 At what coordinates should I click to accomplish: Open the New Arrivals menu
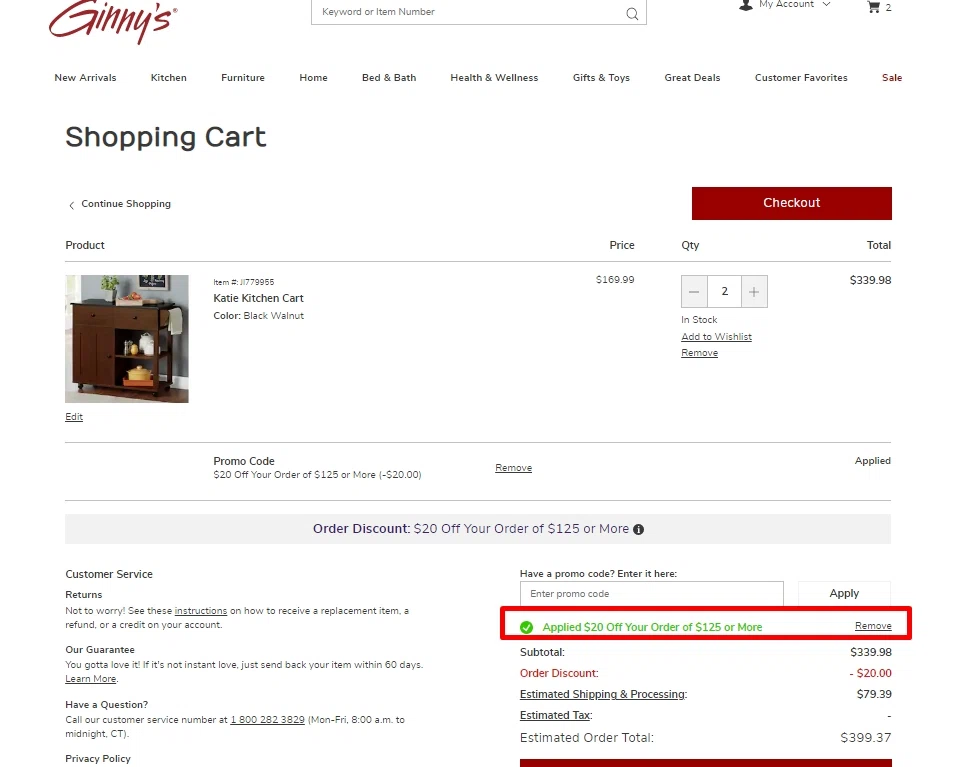click(85, 77)
